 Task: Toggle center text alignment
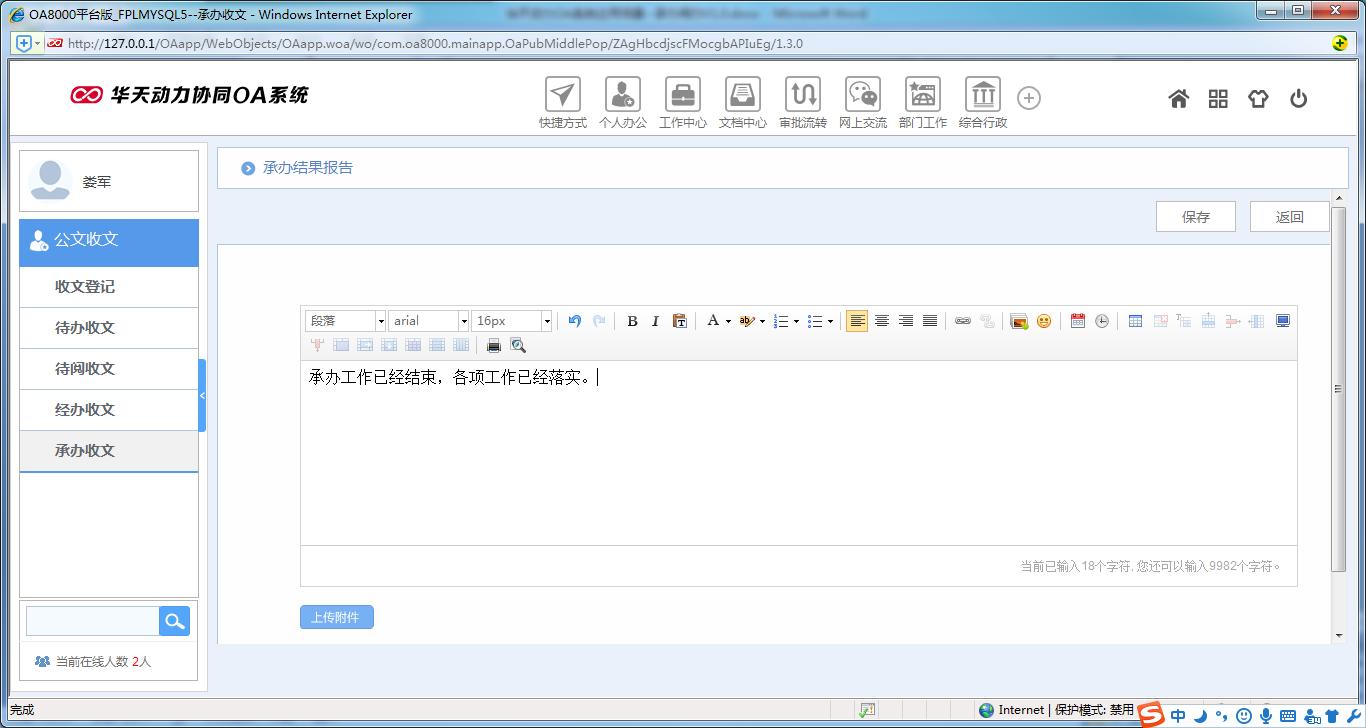[881, 320]
